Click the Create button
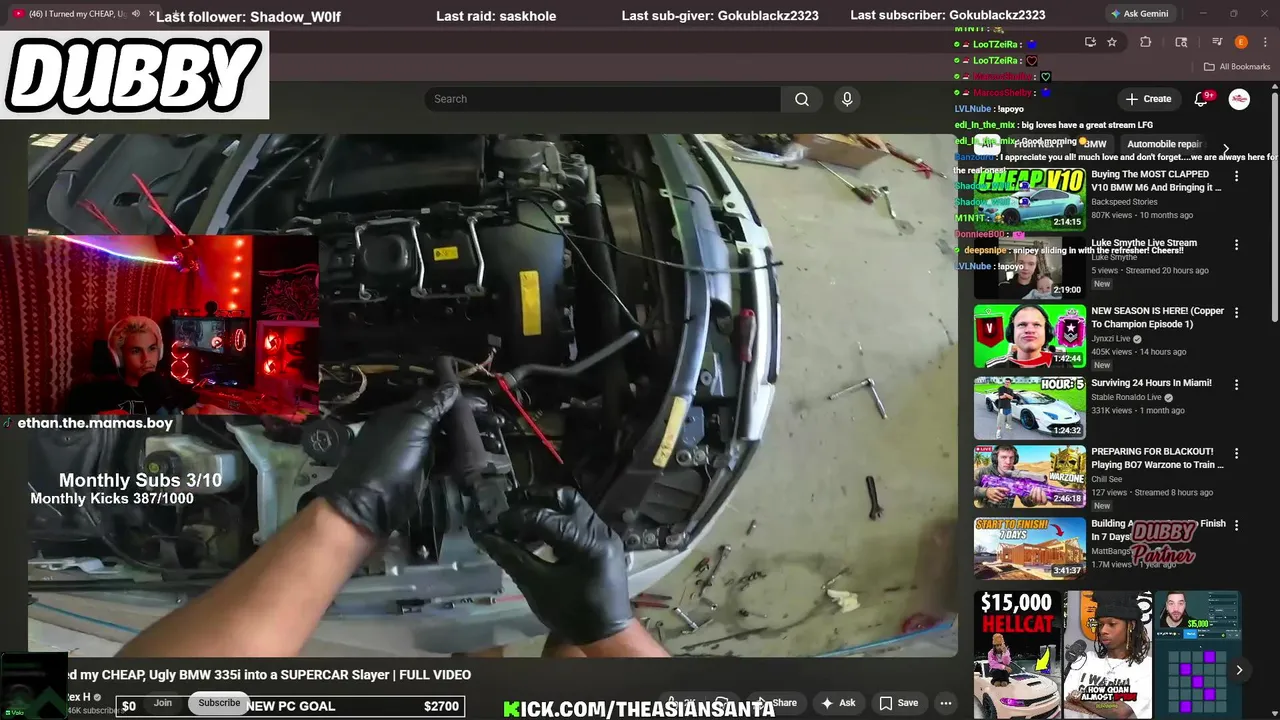This screenshot has height=720, width=1280. click(x=1148, y=99)
